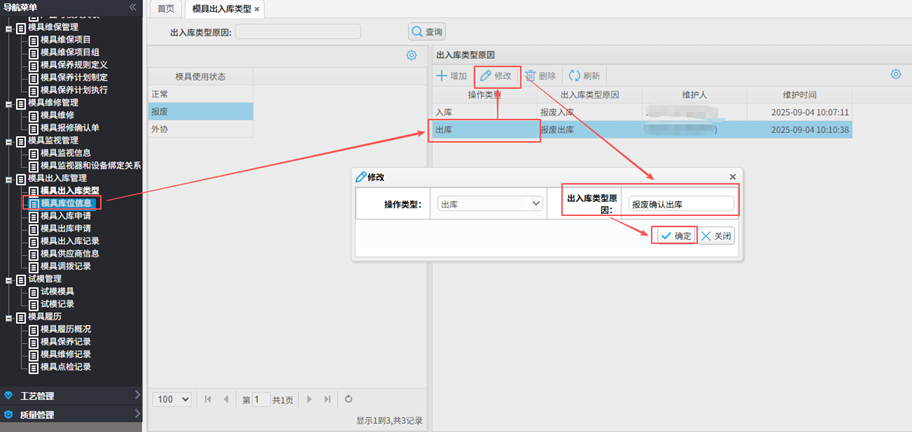Collapse the 模具维保管理 tree node
This screenshot has height=432, width=912.
pyautogui.click(x=9, y=27)
